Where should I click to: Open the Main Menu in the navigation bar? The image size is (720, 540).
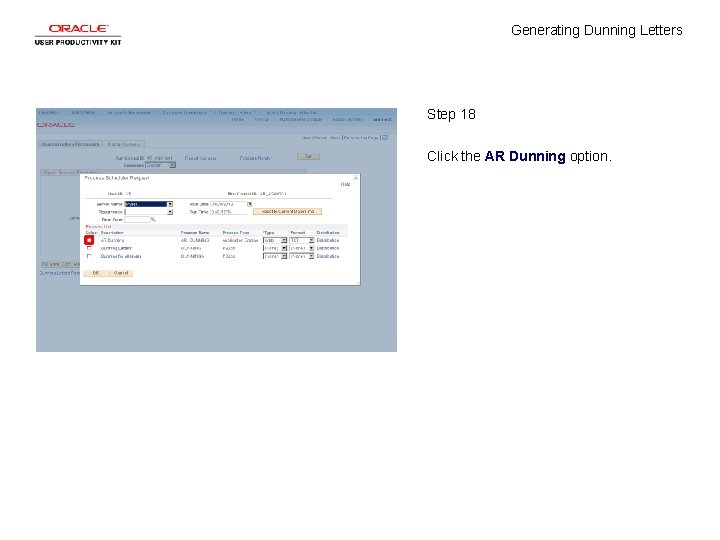click(x=83, y=112)
